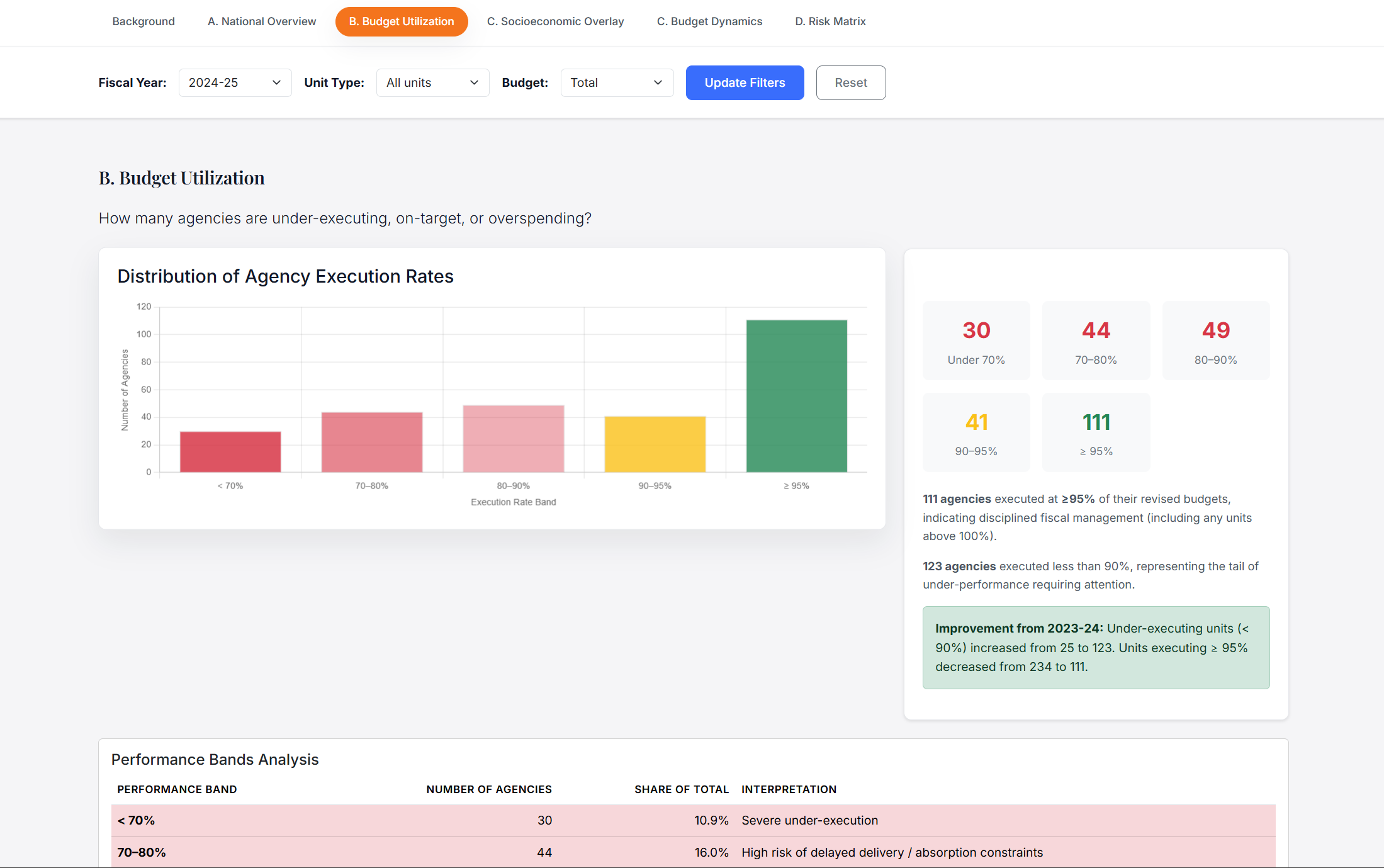Click the green ≥ 95% bar
The image size is (1384, 868).
[797, 395]
